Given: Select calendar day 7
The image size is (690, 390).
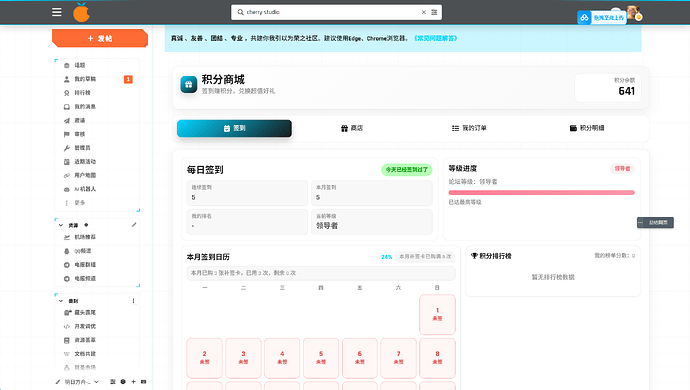Looking at the screenshot, I should click(x=398, y=358).
